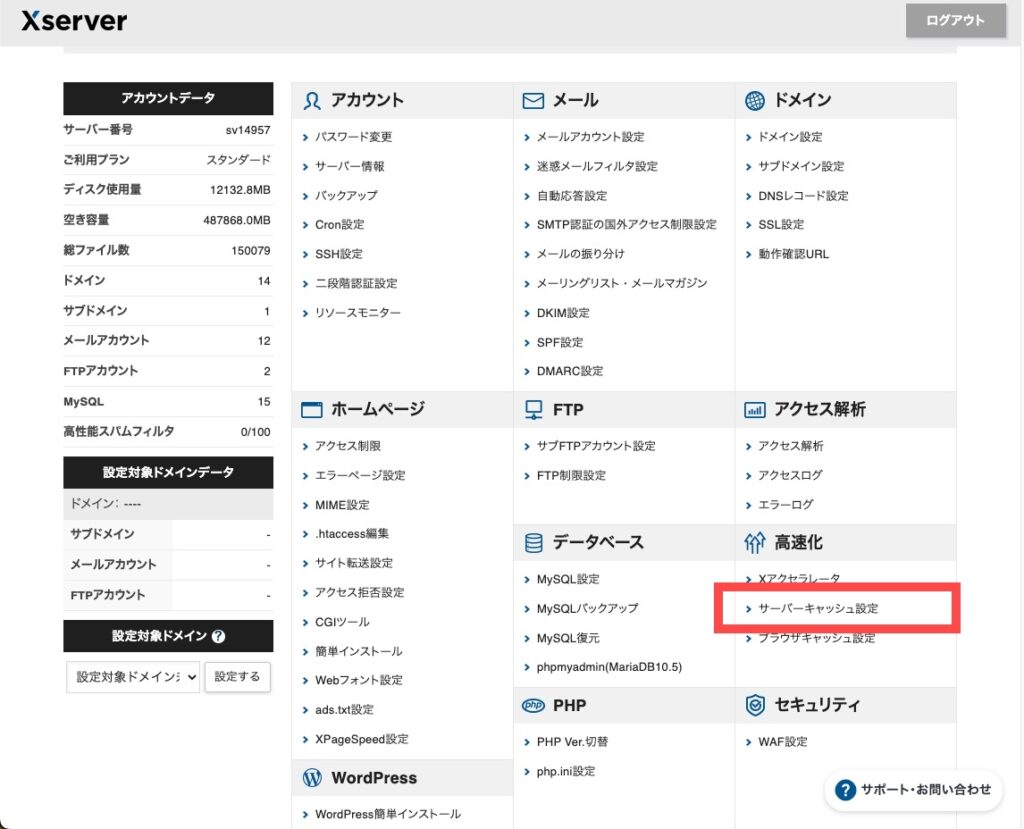
Task: Click the アカウント section person icon
Action: [x=312, y=101]
